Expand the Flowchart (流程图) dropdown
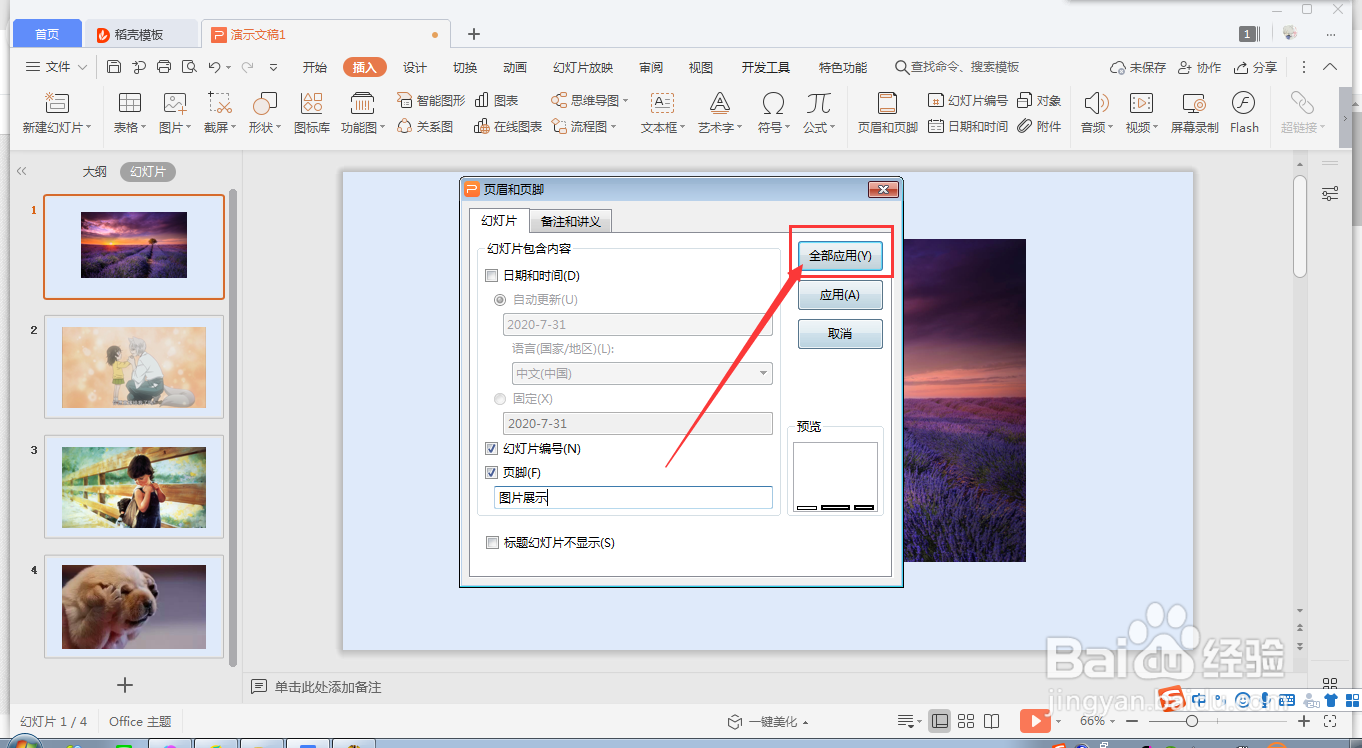Viewport: 1362px width, 748px height. click(x=614, y=127)
